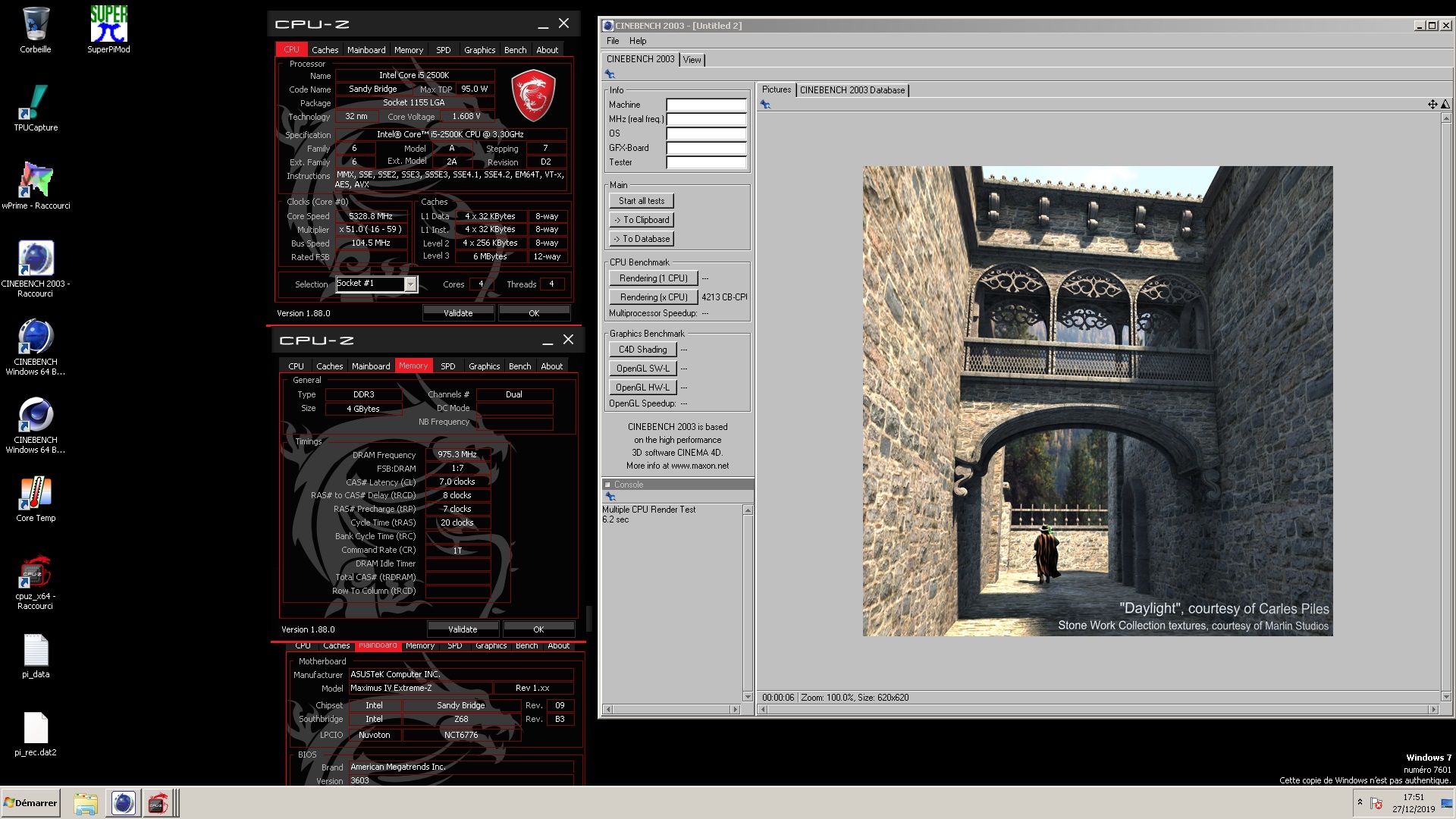1456x819 pixels.
Task: Click the console scrollbar up arrow
Action: pos(748,510)
